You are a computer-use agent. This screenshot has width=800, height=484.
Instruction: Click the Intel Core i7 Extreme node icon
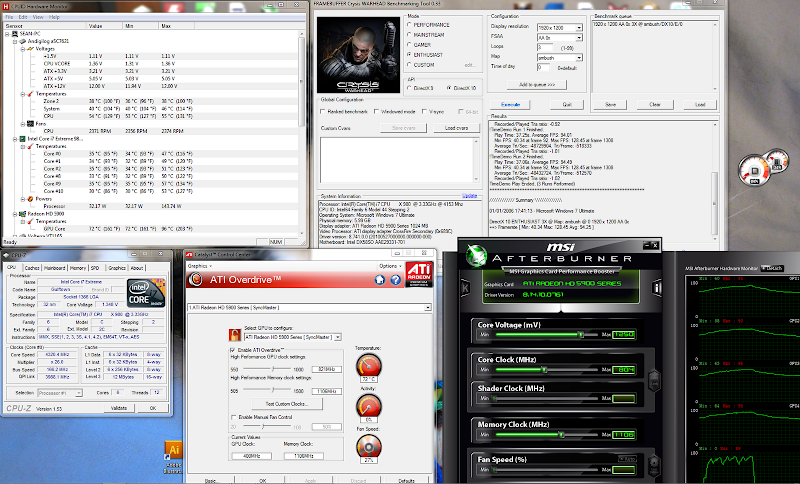pyautogui.click(x=22, y=139)
